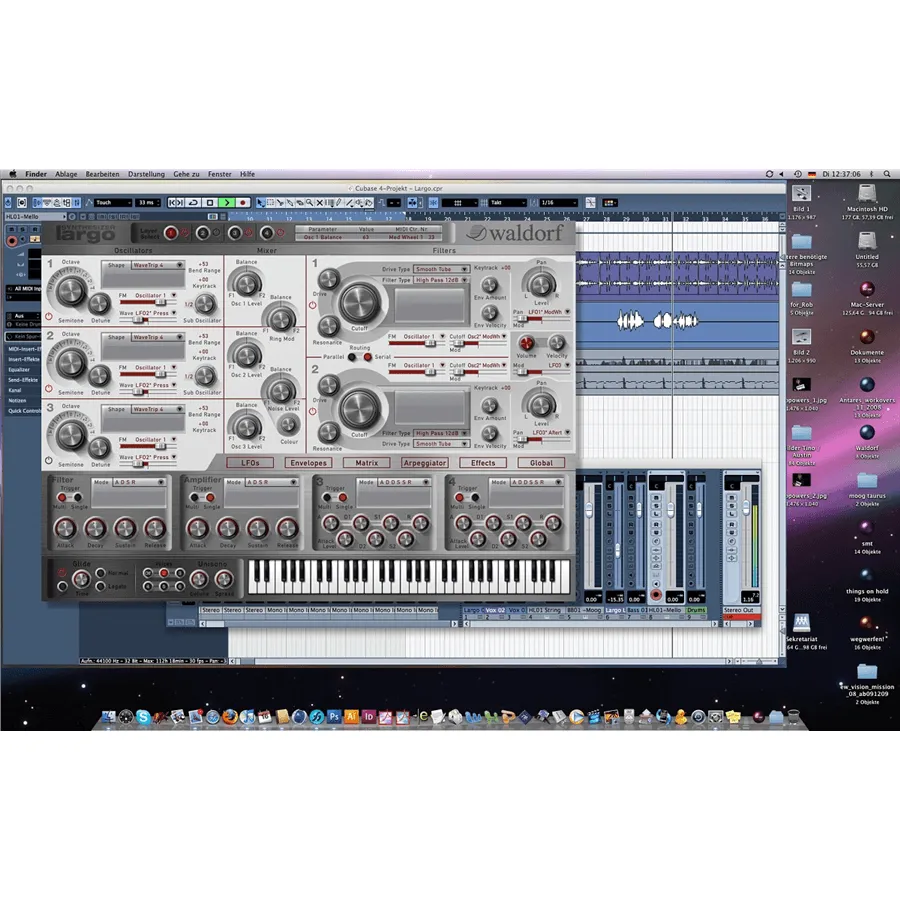This screenshot has height=900, width=900.
Task: Select the Range Selection tool
Action: 270,203
